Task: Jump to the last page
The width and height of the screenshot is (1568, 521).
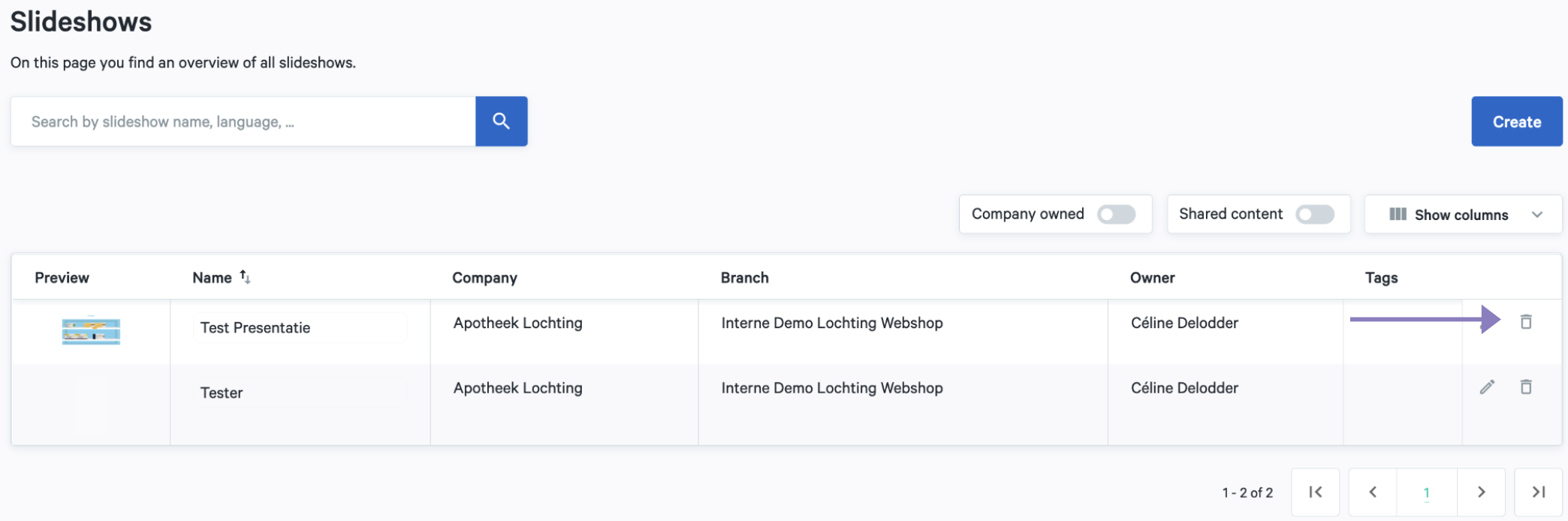Action: (x=1538, y=492)
